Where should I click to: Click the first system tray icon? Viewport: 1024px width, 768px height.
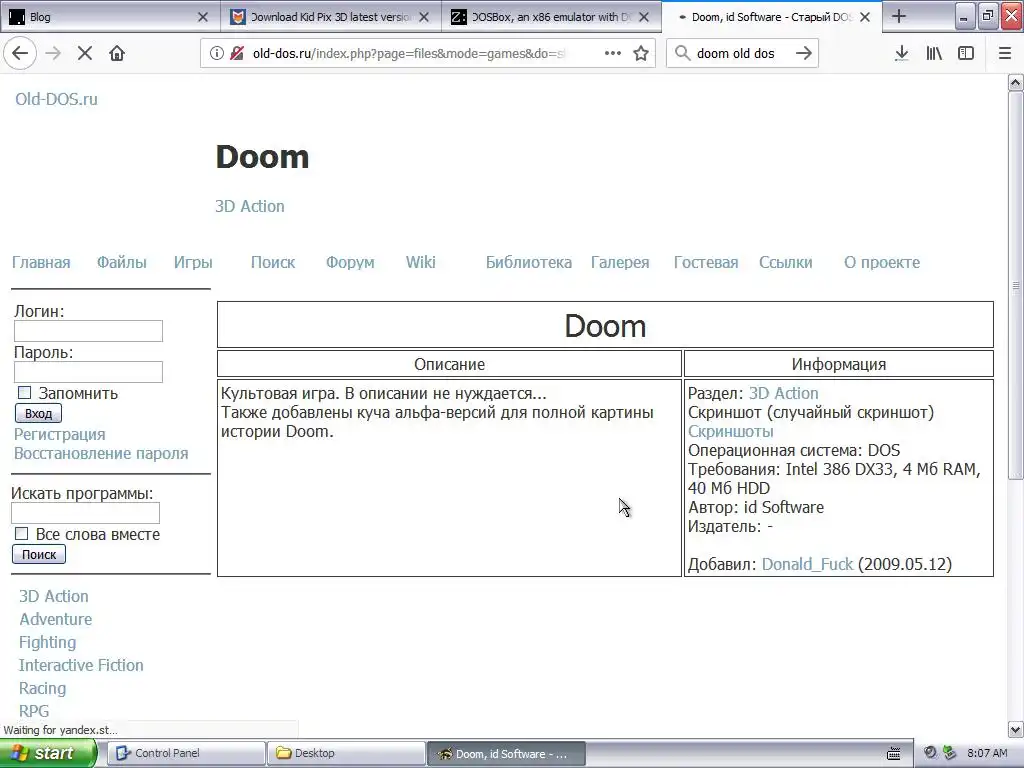(931, 753)
